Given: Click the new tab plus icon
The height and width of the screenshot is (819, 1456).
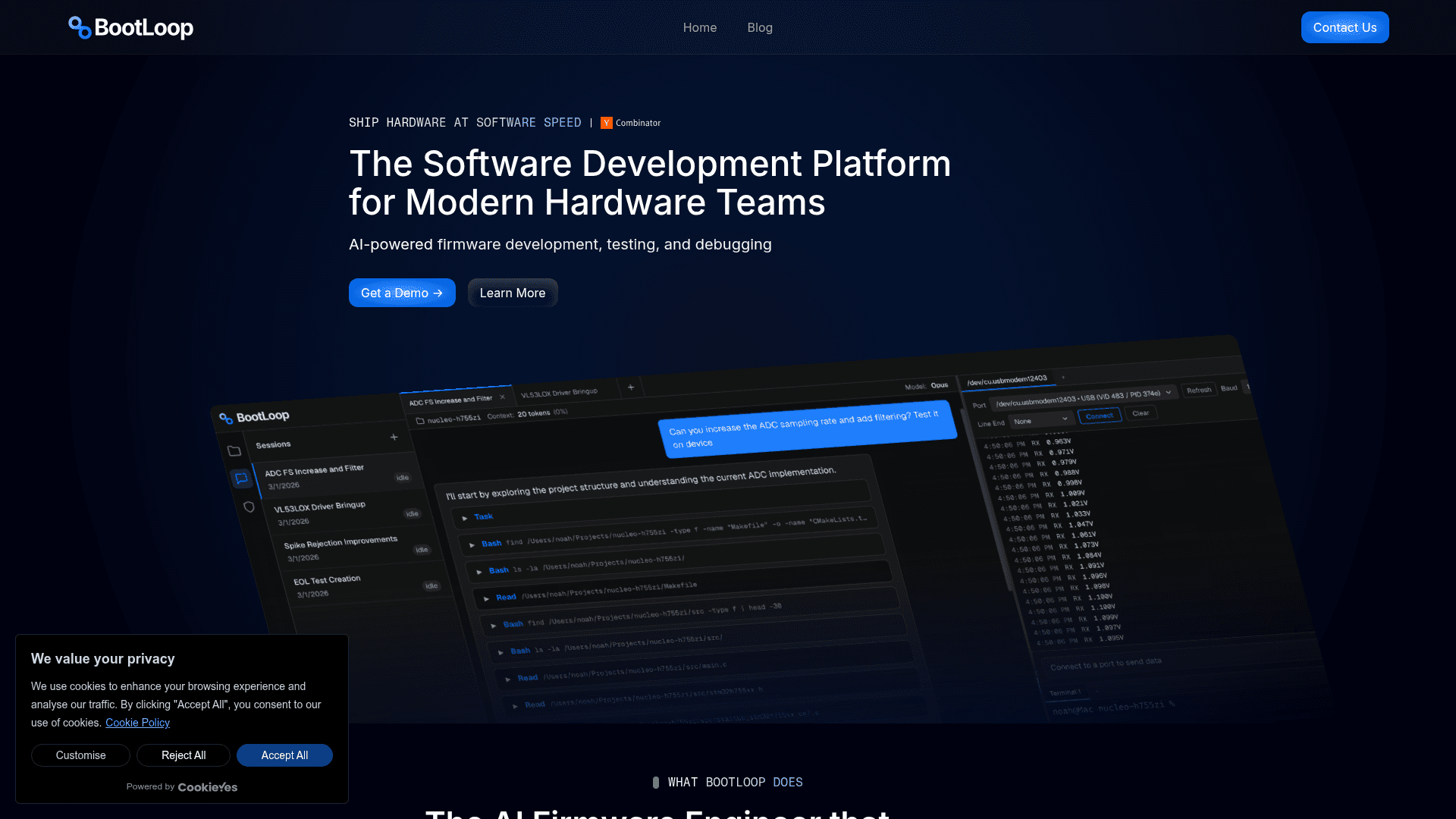Looking at the screenshot, I should 630,388.
